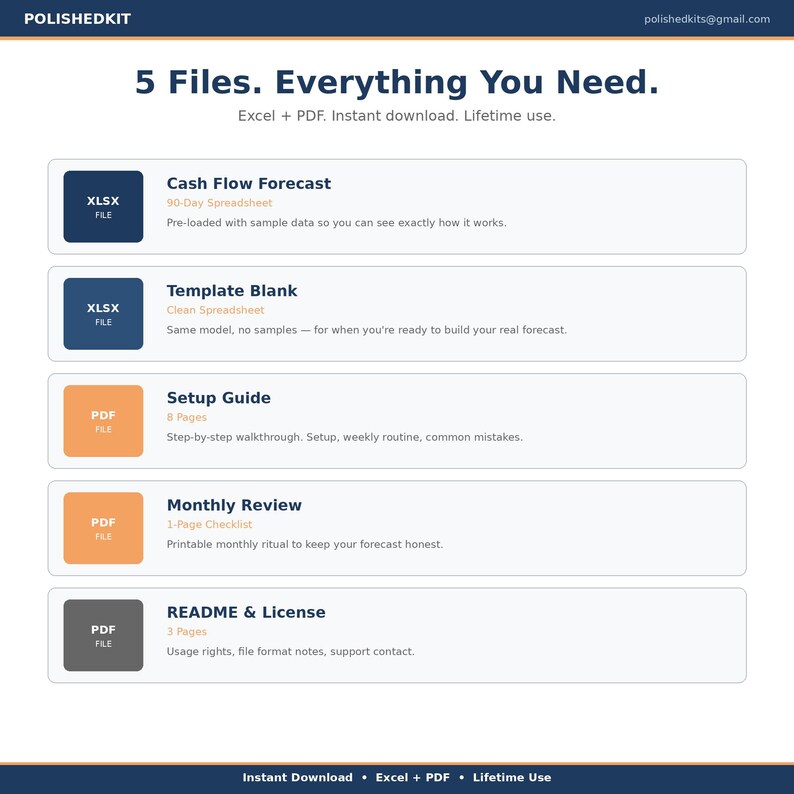The width and height of the screenshot is (794, 794).
Task: Click the description starting 'Same model, no samples'
Action: click(367, 330)
